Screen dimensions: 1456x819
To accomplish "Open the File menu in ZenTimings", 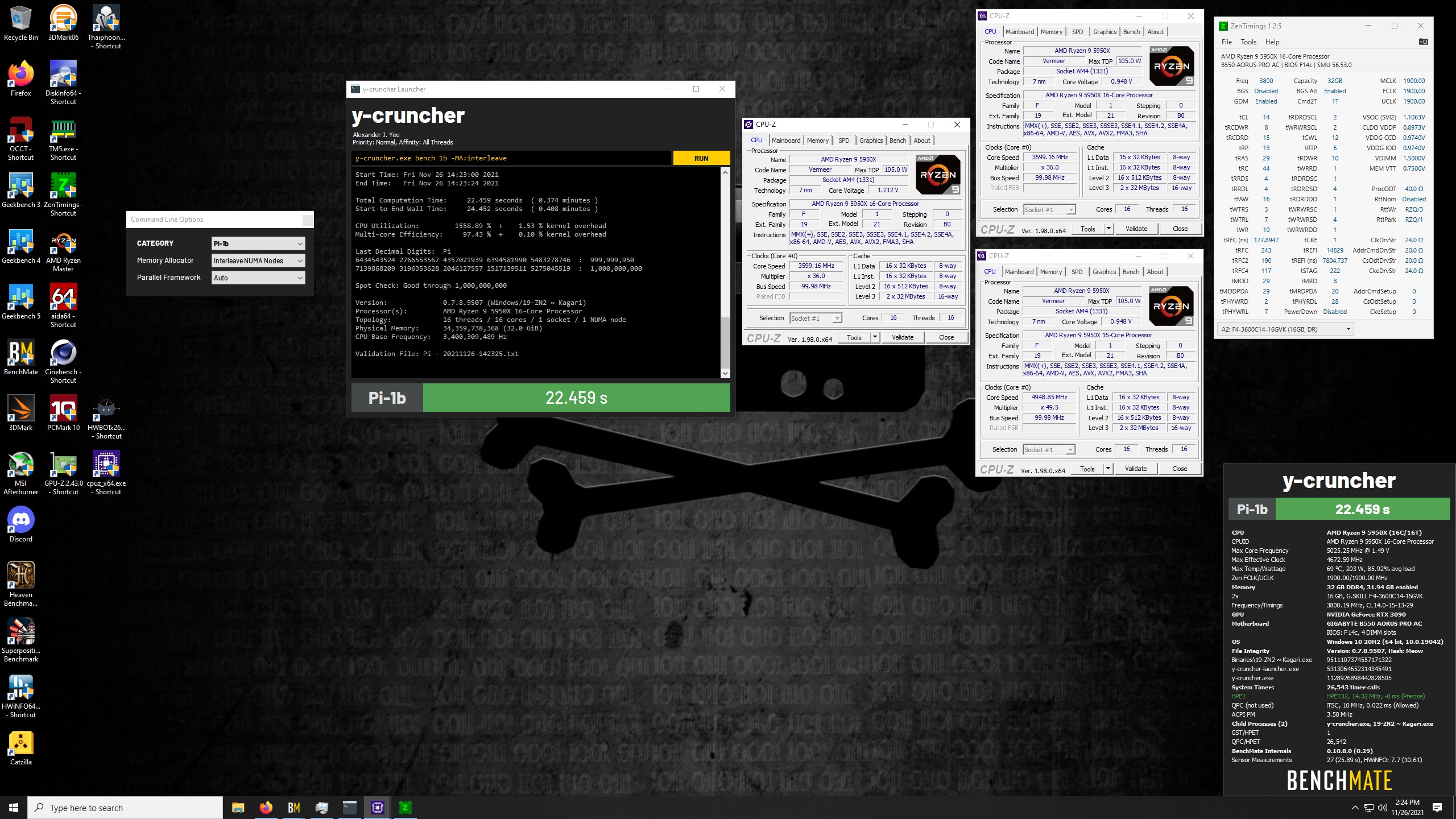I will [x=1227, y=42].
